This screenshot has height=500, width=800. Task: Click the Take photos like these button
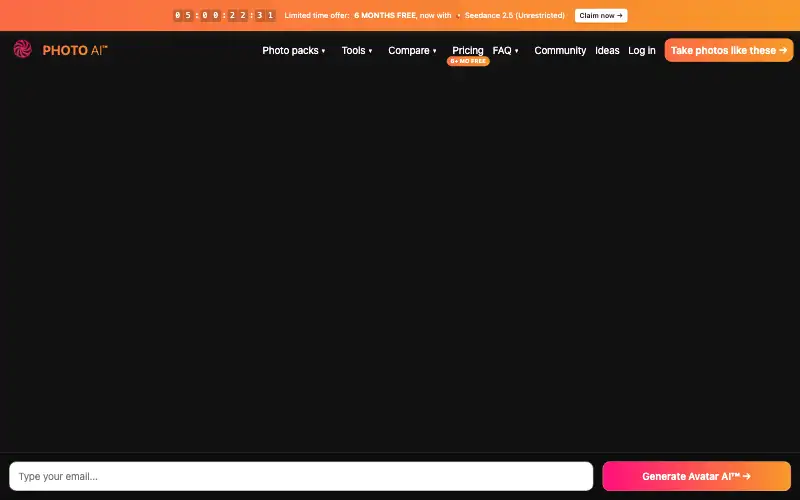729,50
